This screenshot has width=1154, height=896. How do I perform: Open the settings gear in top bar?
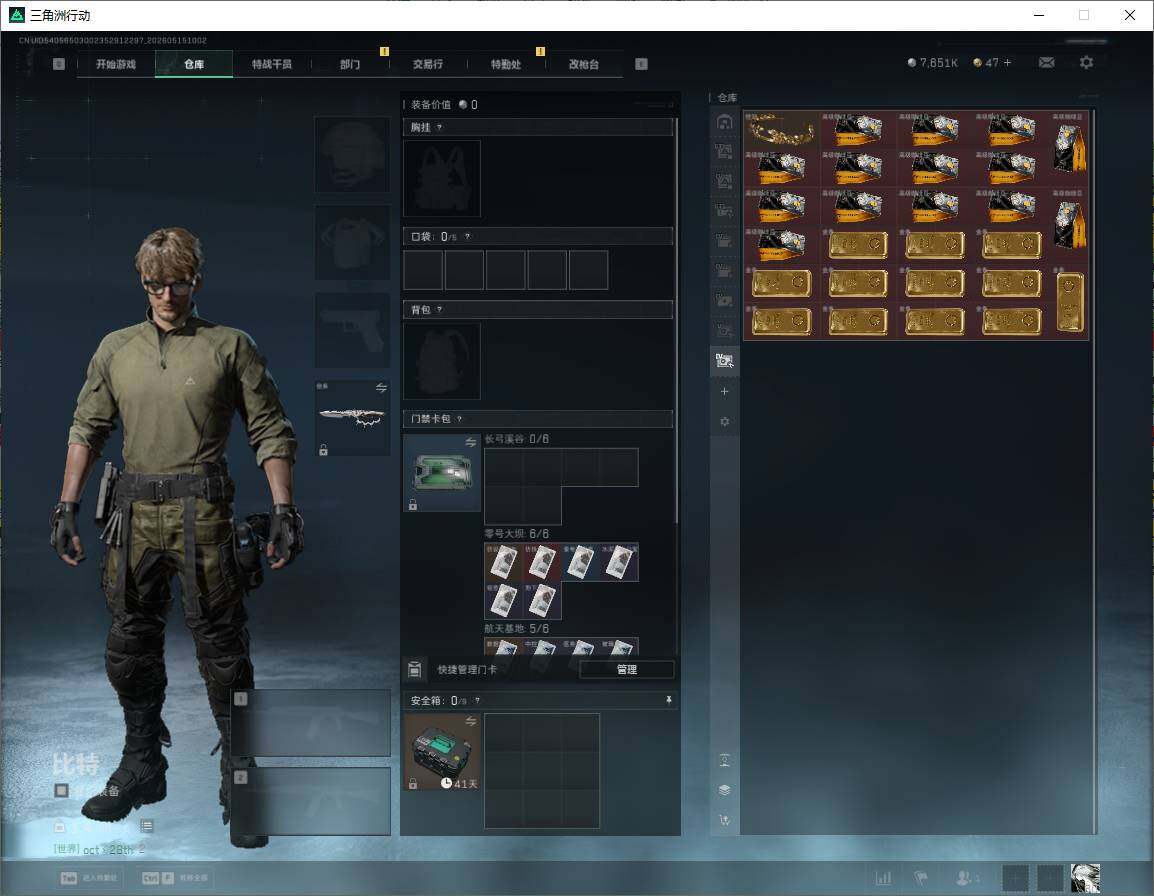tap(1086, 63)
